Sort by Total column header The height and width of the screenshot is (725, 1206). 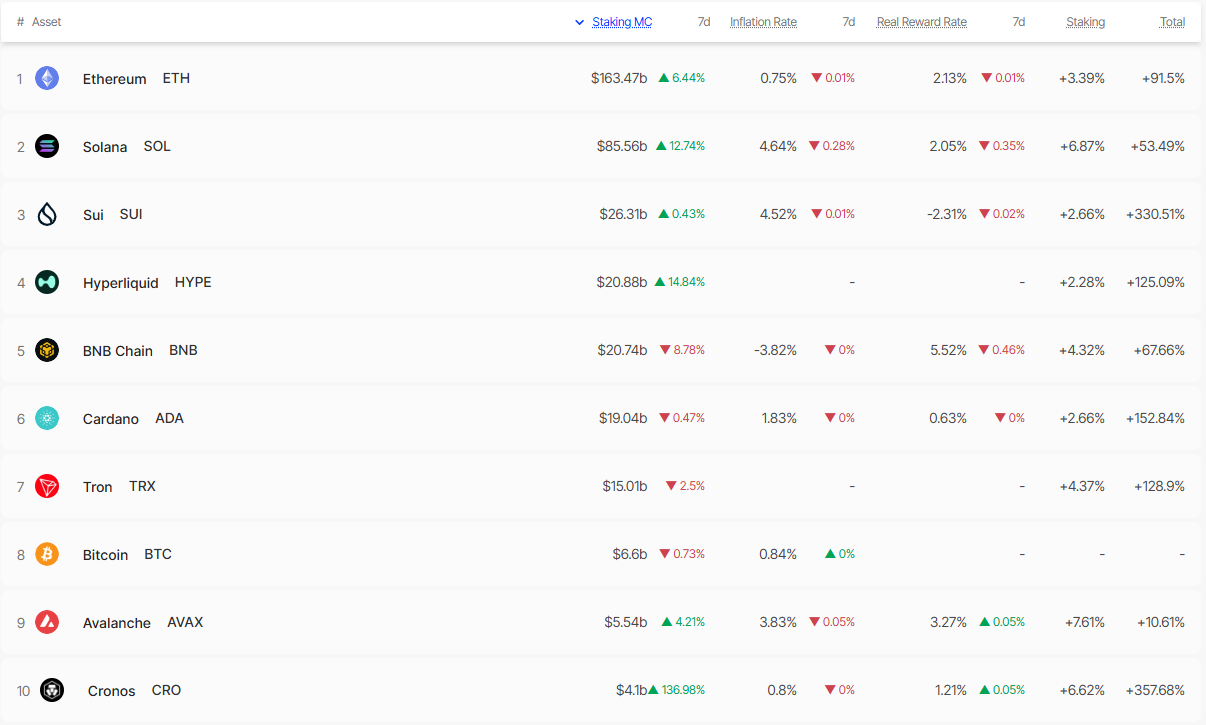pos(1172,22)
